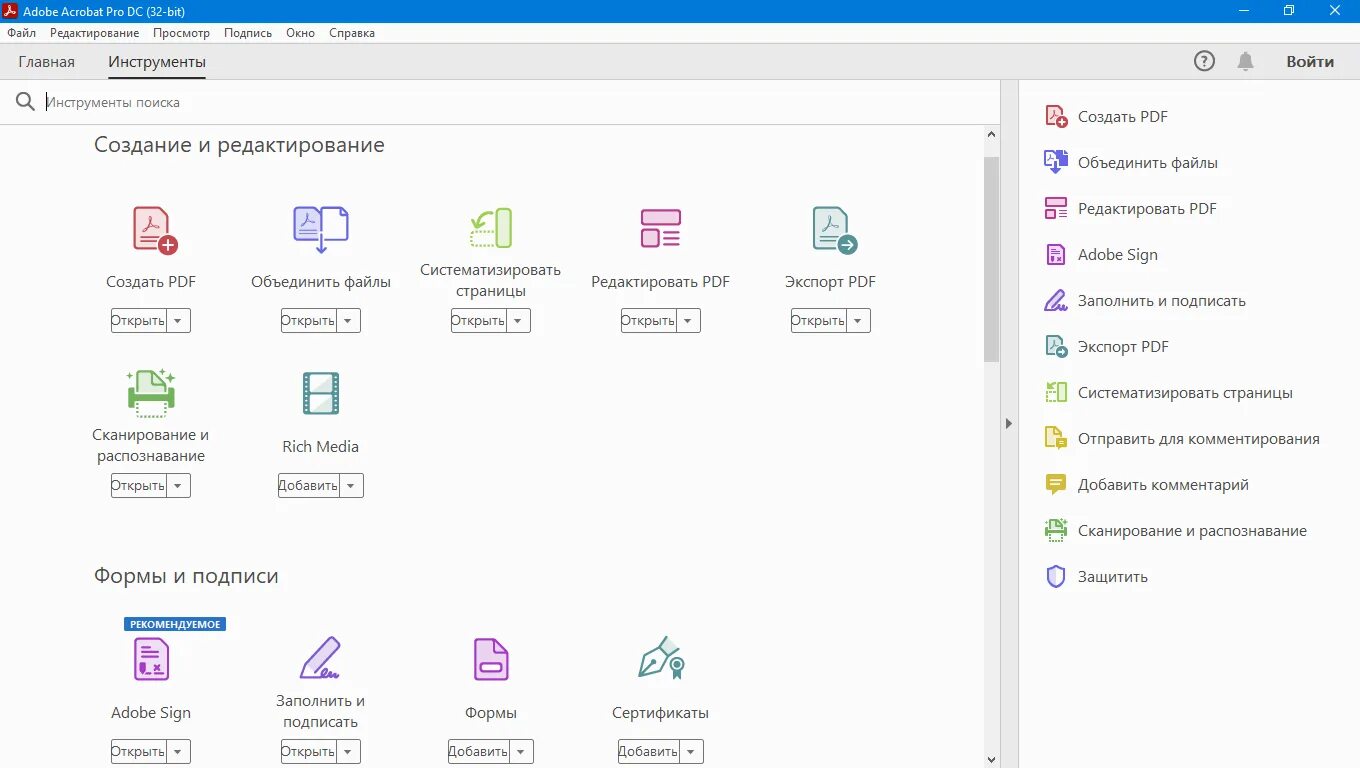Switch to the Инструменты tab

[x=157, y=62]
